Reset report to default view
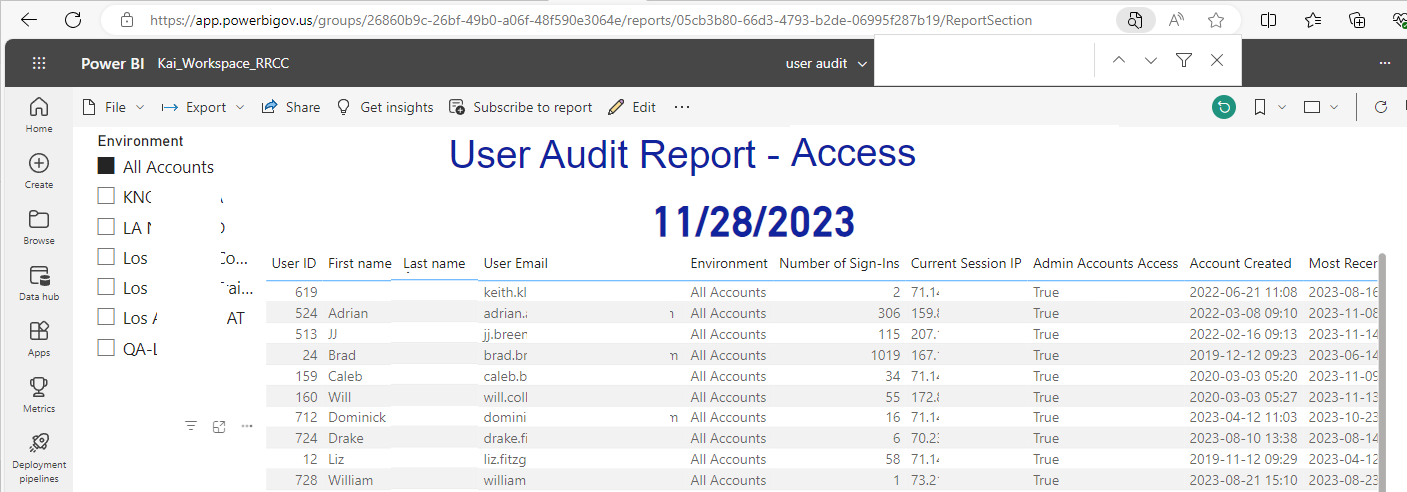 click(x=1222, y=107)
